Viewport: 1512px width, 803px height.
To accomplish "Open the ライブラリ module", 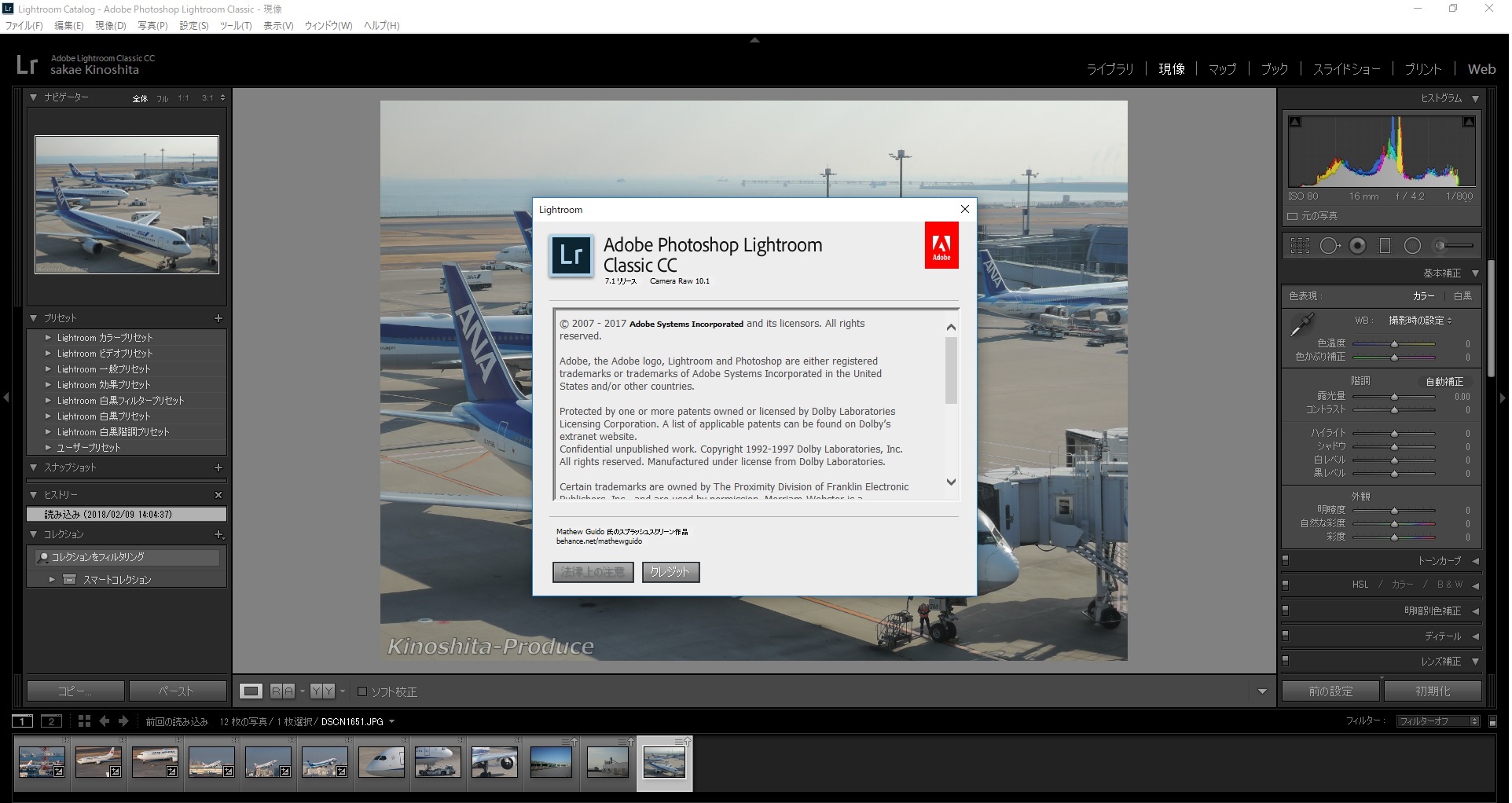I will 1110,69.
